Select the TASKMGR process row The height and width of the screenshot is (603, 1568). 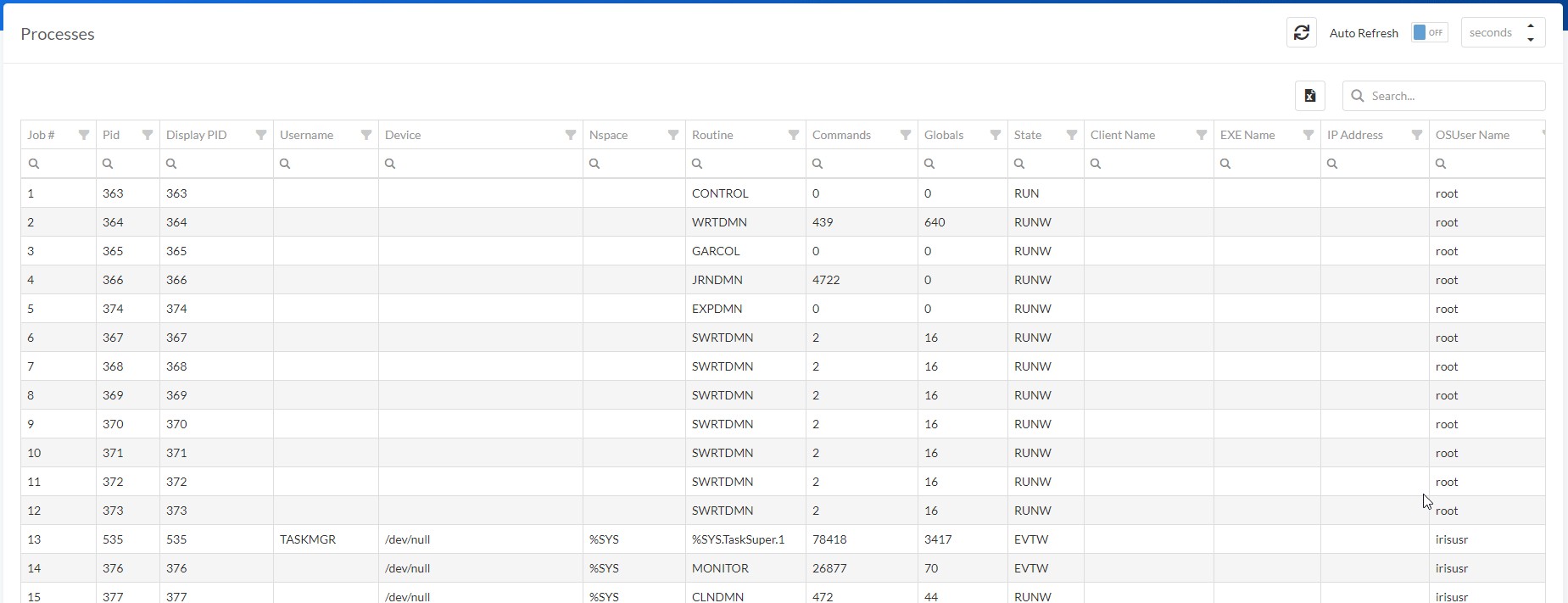tap(308, 539)
